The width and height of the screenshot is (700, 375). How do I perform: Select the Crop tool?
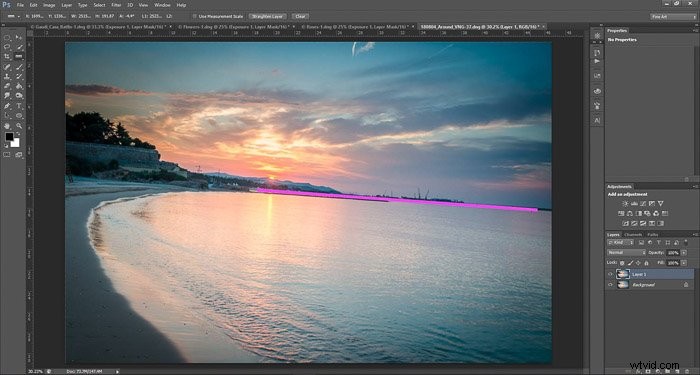7,57
